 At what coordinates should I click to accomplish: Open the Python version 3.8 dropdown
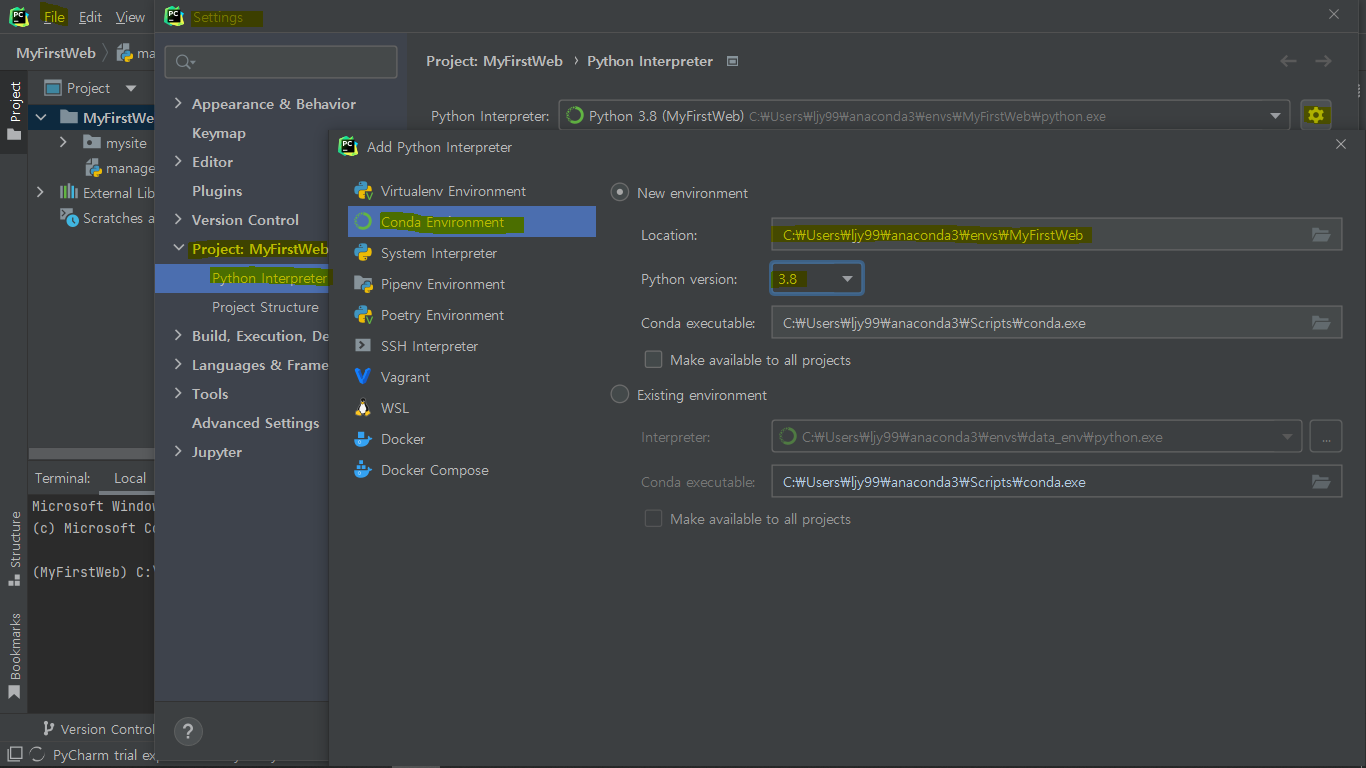pyautogui.click(x=816, y=279)
